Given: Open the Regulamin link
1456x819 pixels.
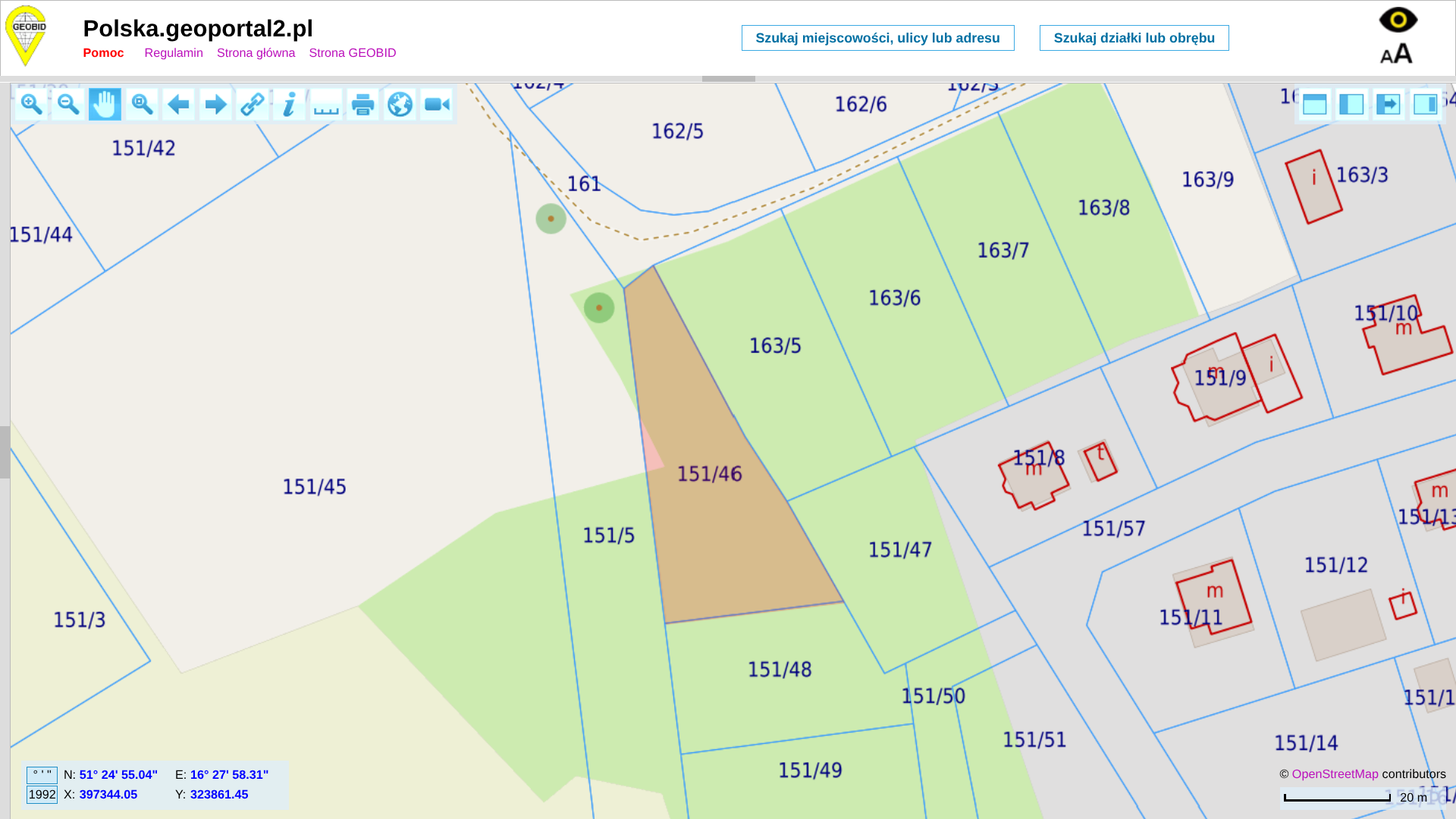Looking at the screenshot, I should click(174, 53).
